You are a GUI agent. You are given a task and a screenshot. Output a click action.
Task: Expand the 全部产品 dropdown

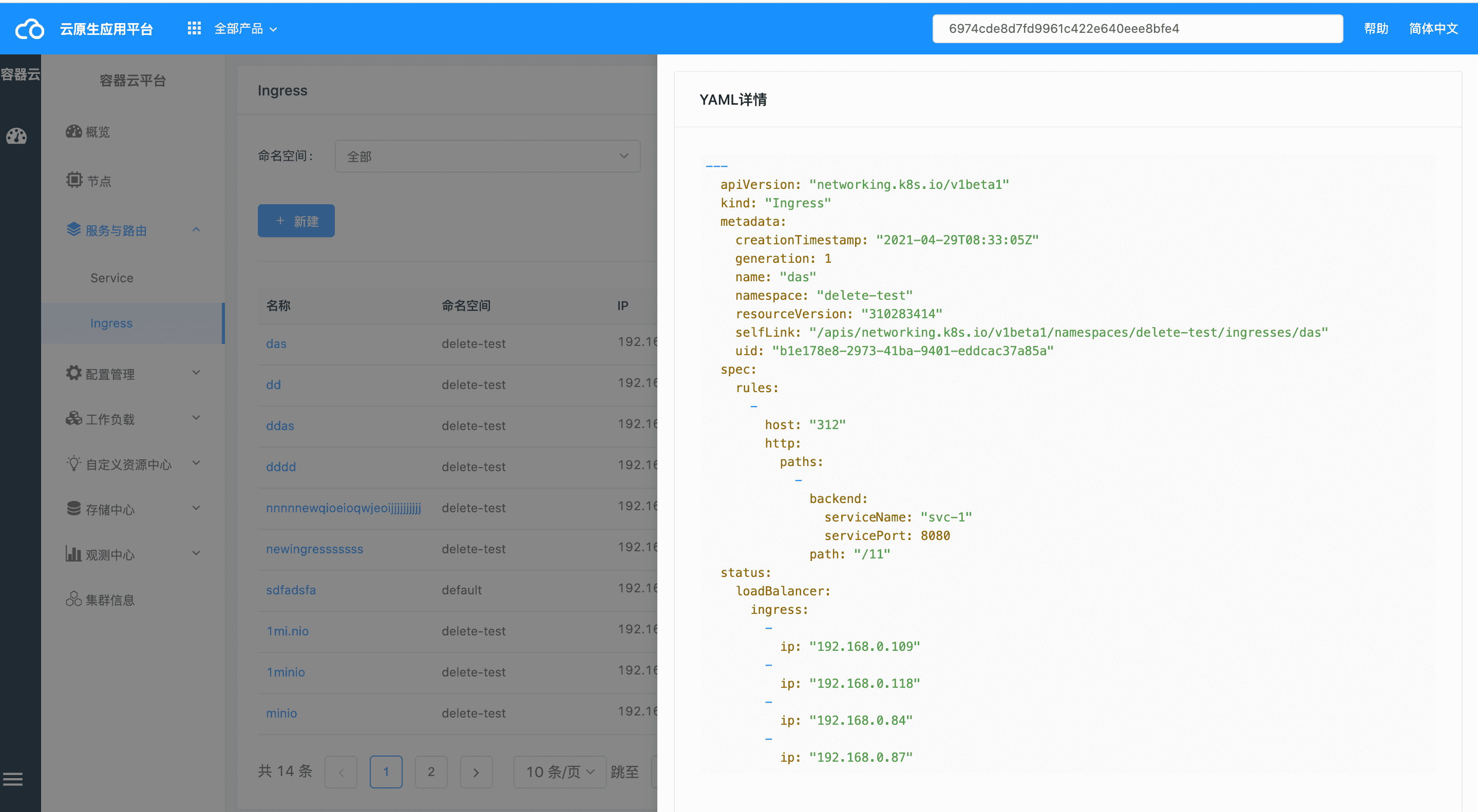[x=245, y=29]
